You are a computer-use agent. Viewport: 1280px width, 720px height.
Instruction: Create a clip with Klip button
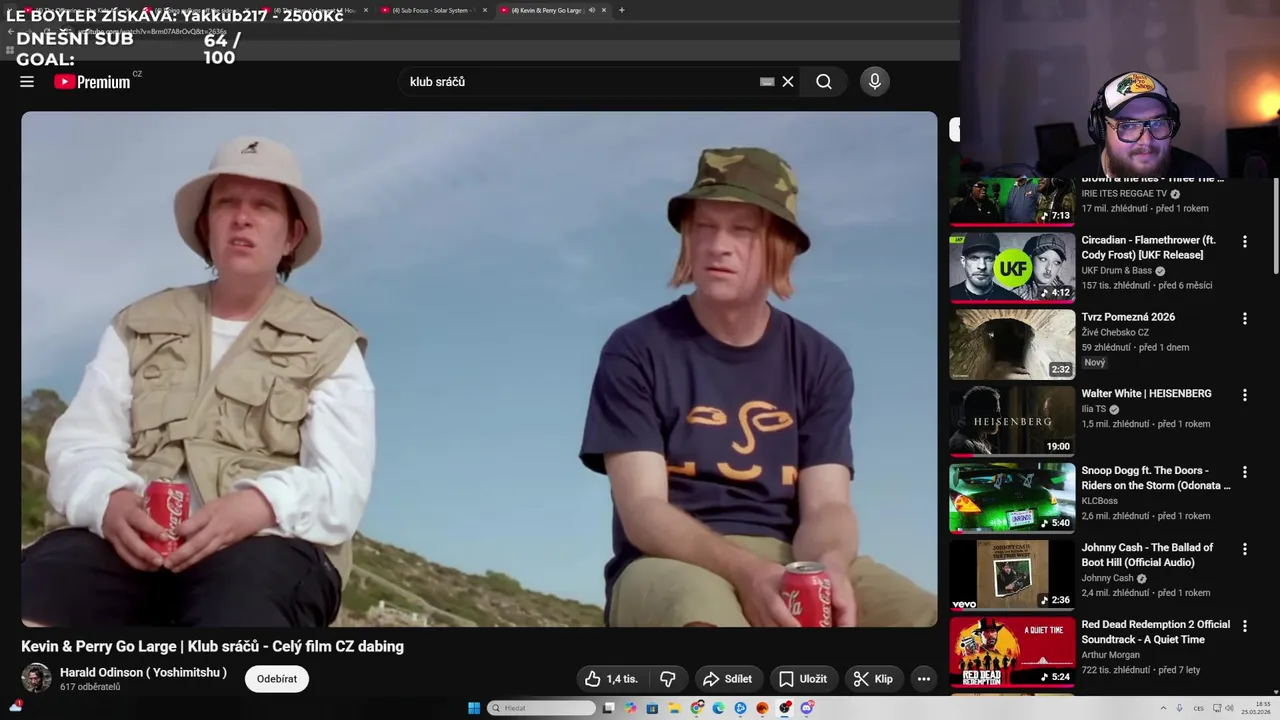tap(873, 679)
